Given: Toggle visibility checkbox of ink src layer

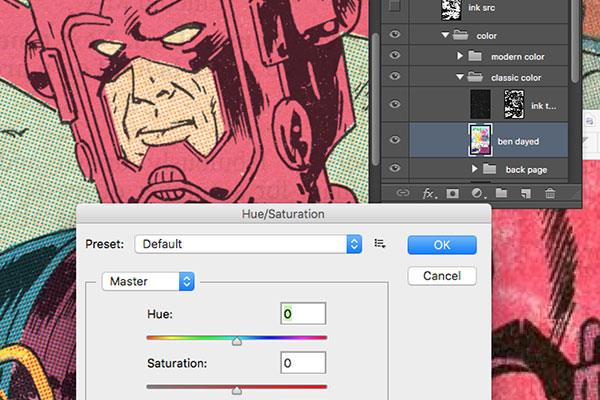Looking at the screenshot, I should (395, 7).
